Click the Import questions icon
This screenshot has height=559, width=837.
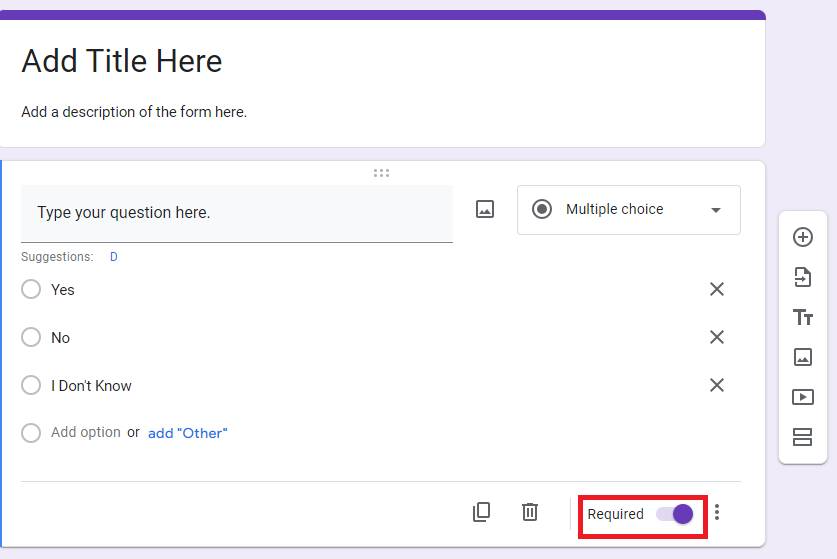click(x=803, y=277)
